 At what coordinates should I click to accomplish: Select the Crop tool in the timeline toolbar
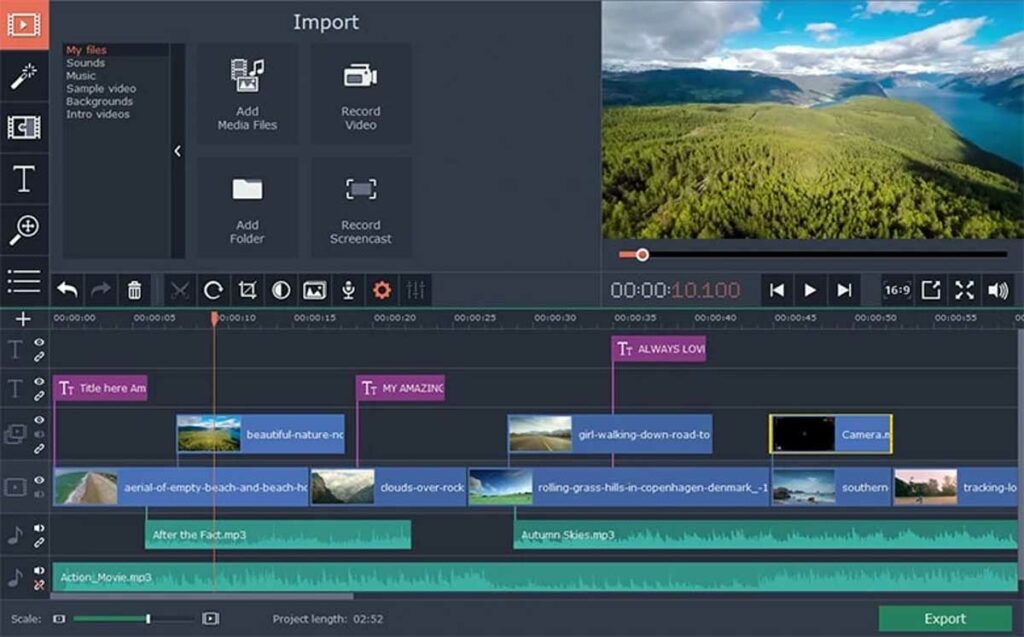coord(247,291)
